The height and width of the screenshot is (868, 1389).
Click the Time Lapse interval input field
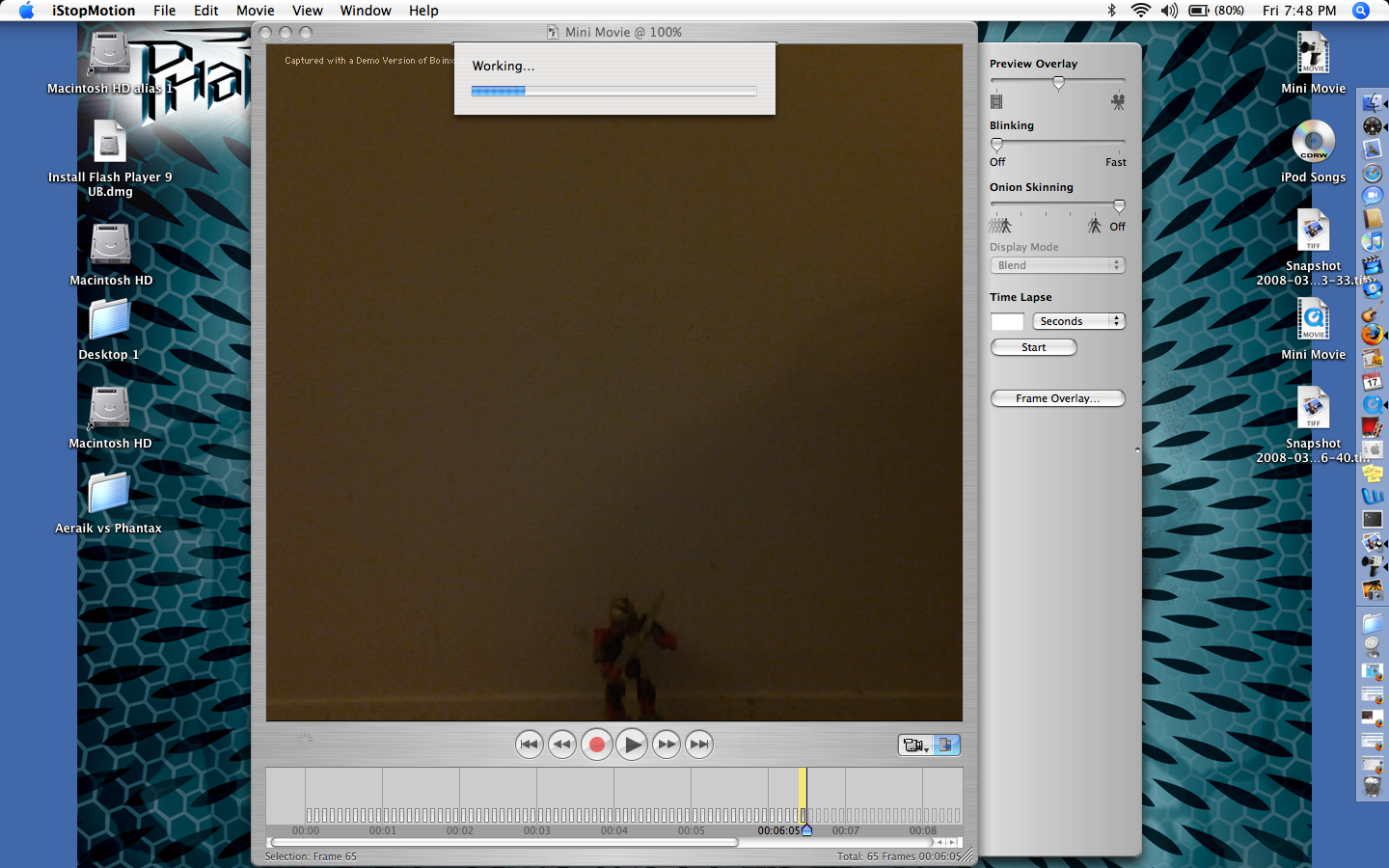point(1007,321)
